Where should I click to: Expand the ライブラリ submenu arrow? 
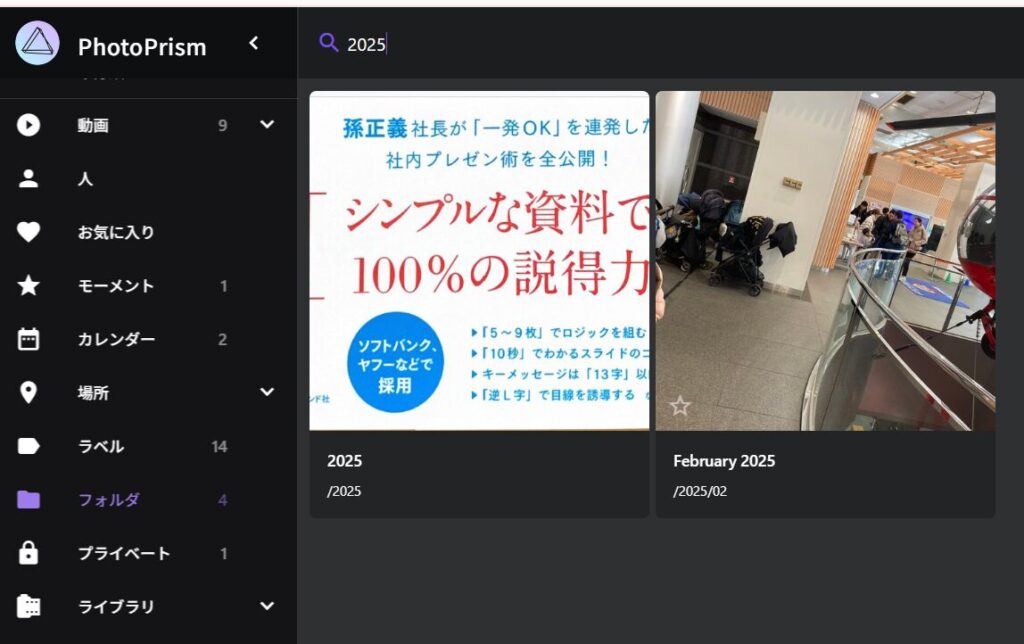click(267, 605)
